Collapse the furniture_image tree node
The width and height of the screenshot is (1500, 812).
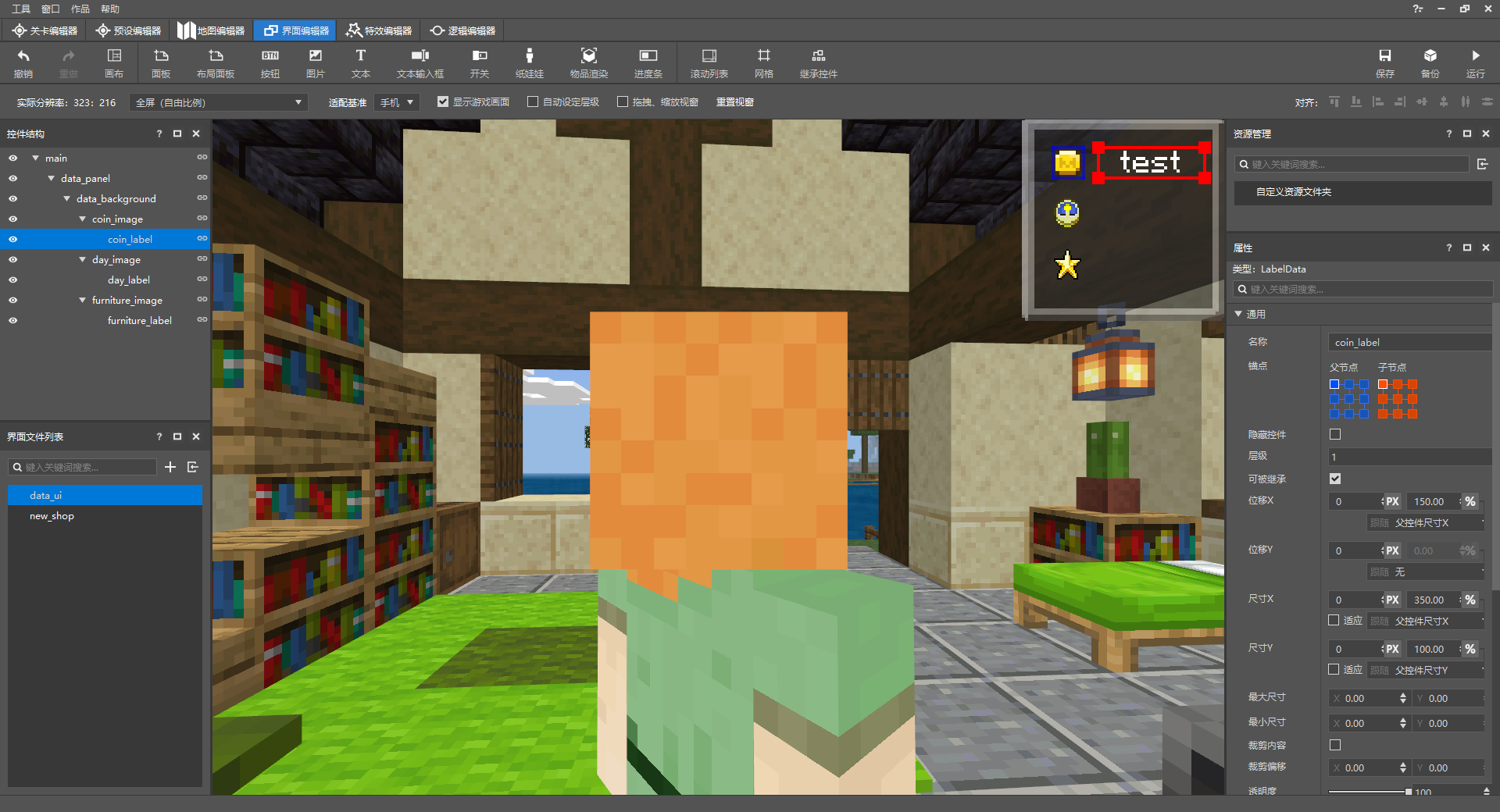pyautogui.click(x=82, y=300)
